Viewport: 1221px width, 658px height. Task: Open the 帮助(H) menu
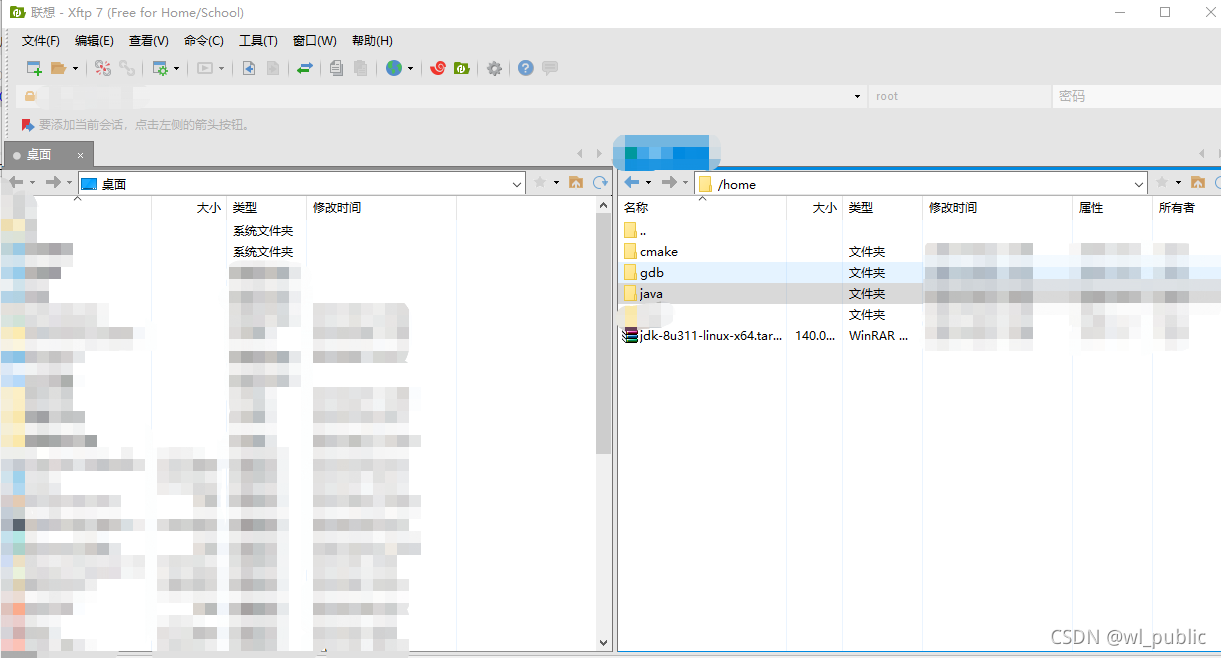[x=372, y=41]
